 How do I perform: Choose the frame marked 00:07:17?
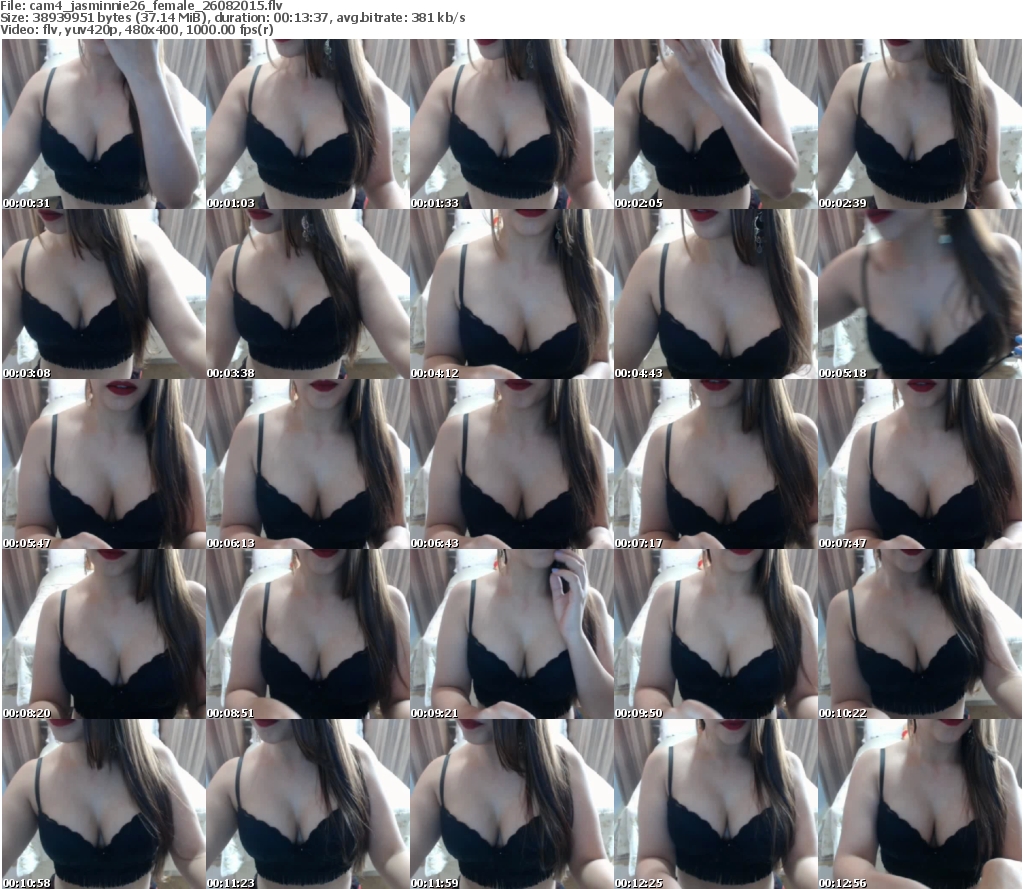(716, 464)
